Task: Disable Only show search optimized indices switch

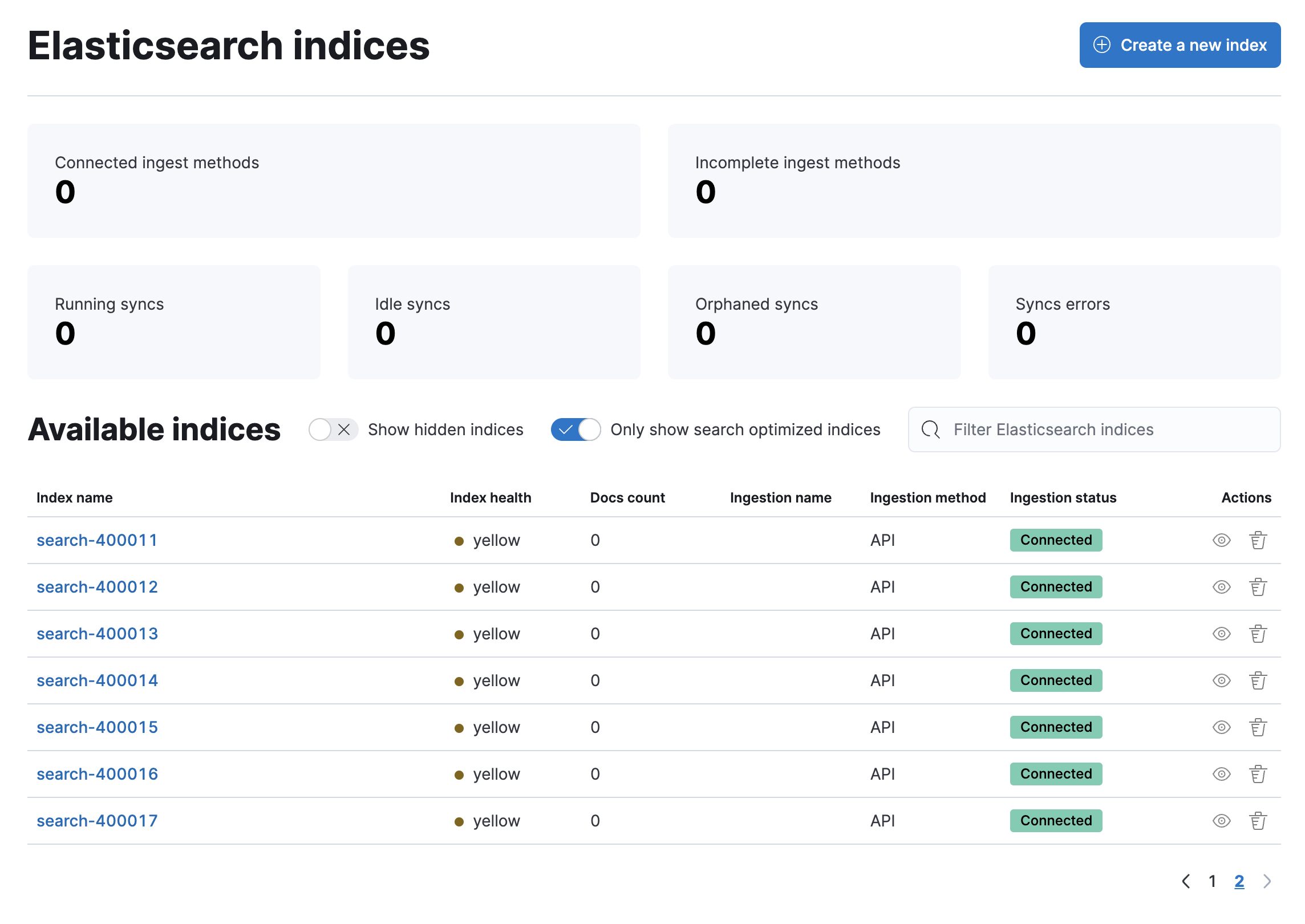Action: (576, 429)
